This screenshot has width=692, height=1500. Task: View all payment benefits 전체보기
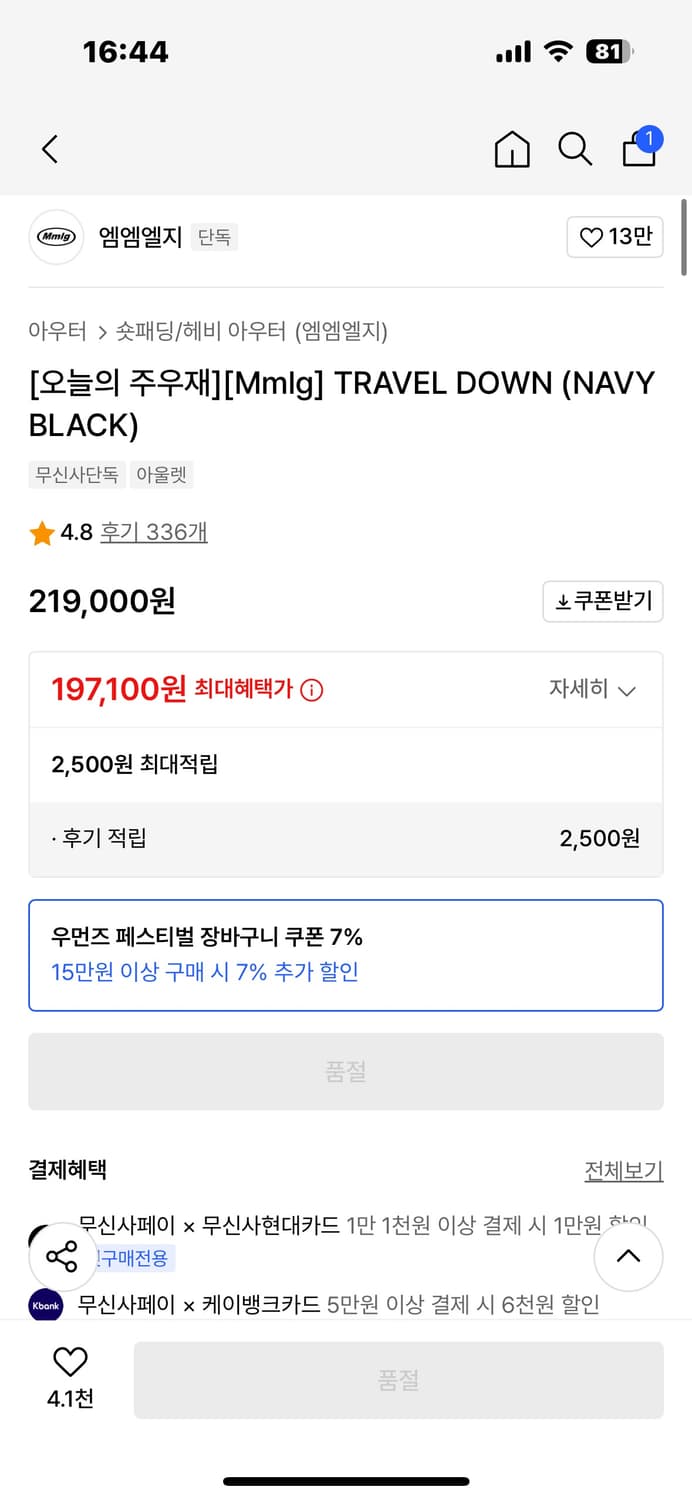click(623, 1170)
